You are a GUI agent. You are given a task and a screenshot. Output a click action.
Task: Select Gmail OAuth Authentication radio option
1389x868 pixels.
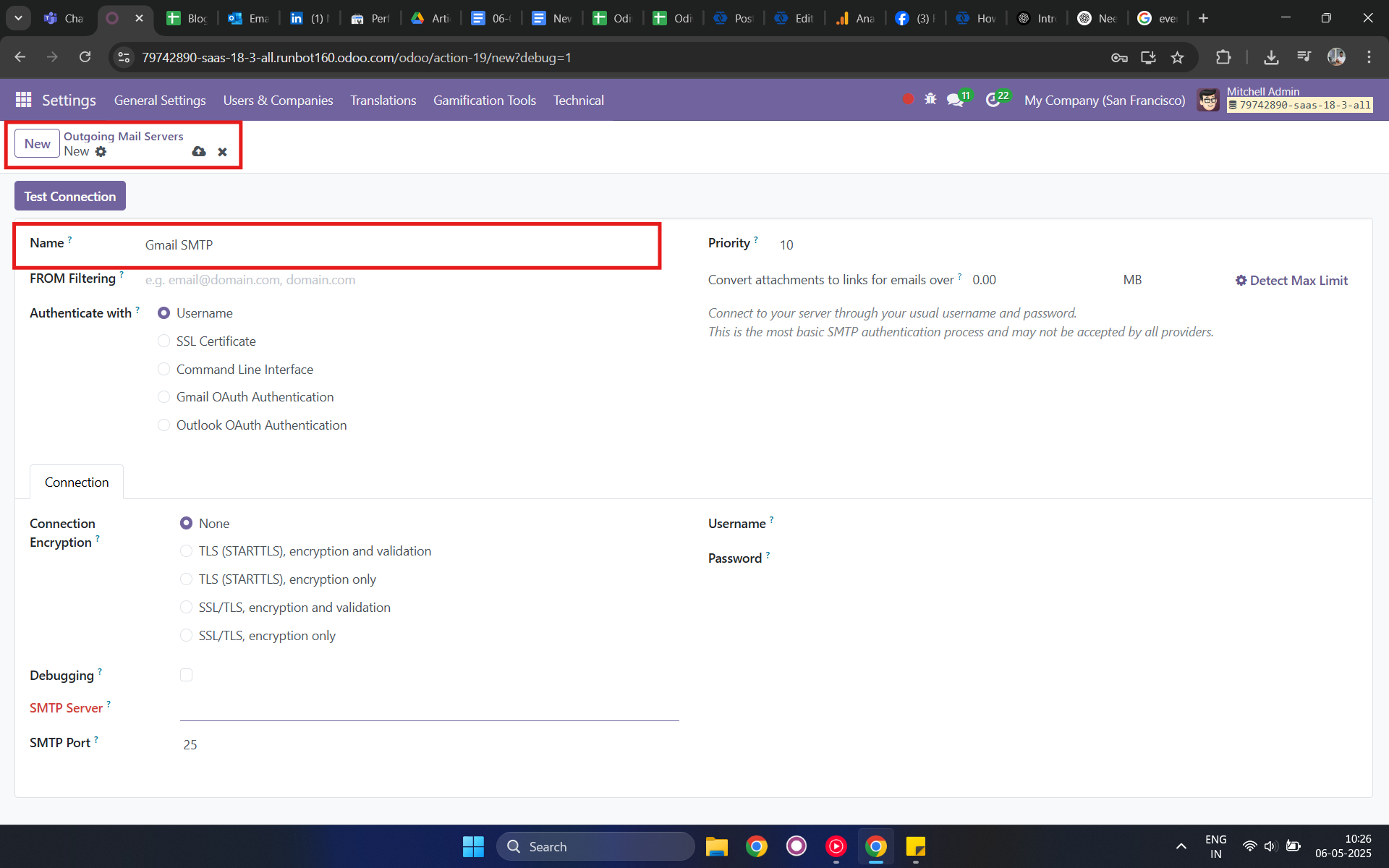pyautogui.click(x=164, y=397)
